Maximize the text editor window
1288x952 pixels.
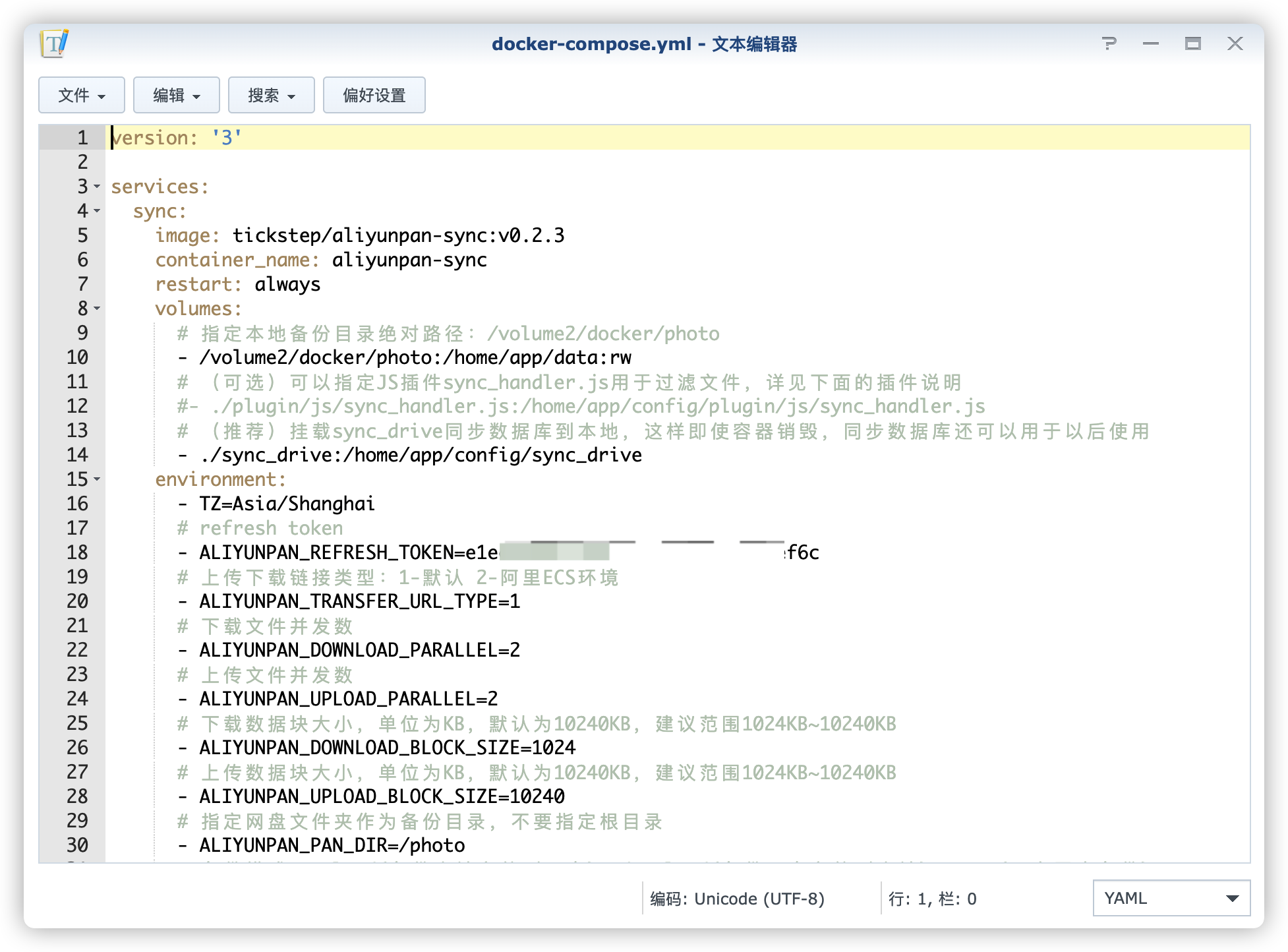[x=1193, y=44]
